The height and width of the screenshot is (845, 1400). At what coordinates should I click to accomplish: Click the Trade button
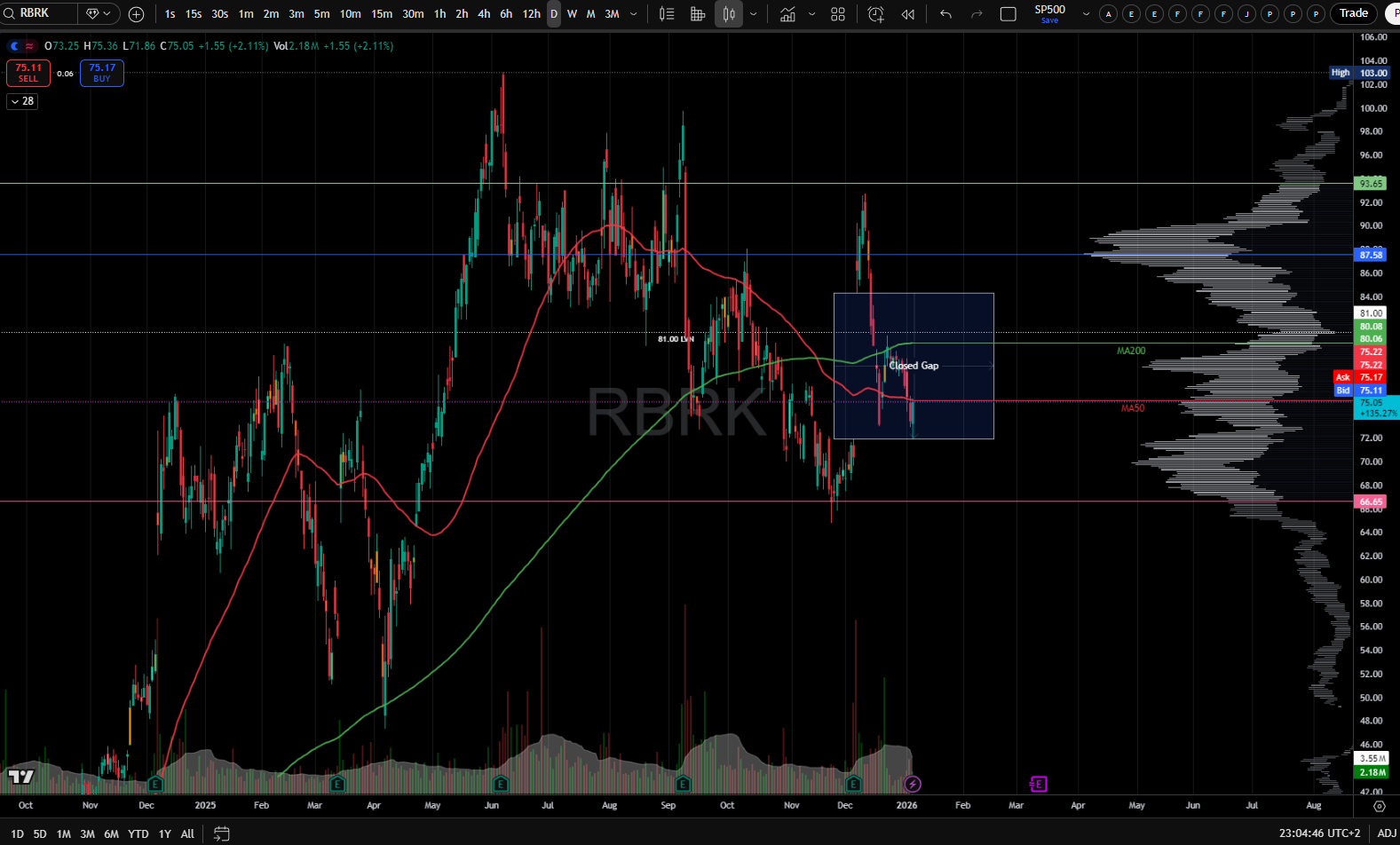pyautogui.click(x=1353, y=13)
